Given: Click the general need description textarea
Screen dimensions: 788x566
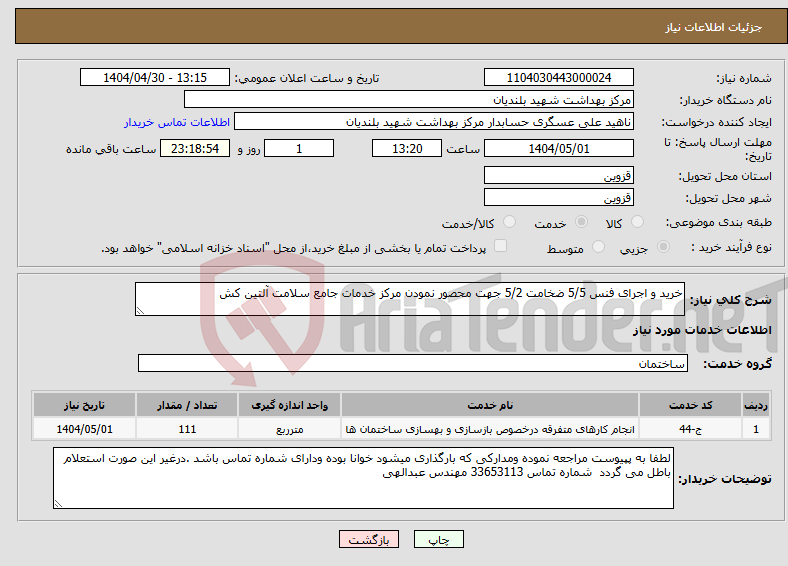Looking at the screenshot, I should point(410,299).
